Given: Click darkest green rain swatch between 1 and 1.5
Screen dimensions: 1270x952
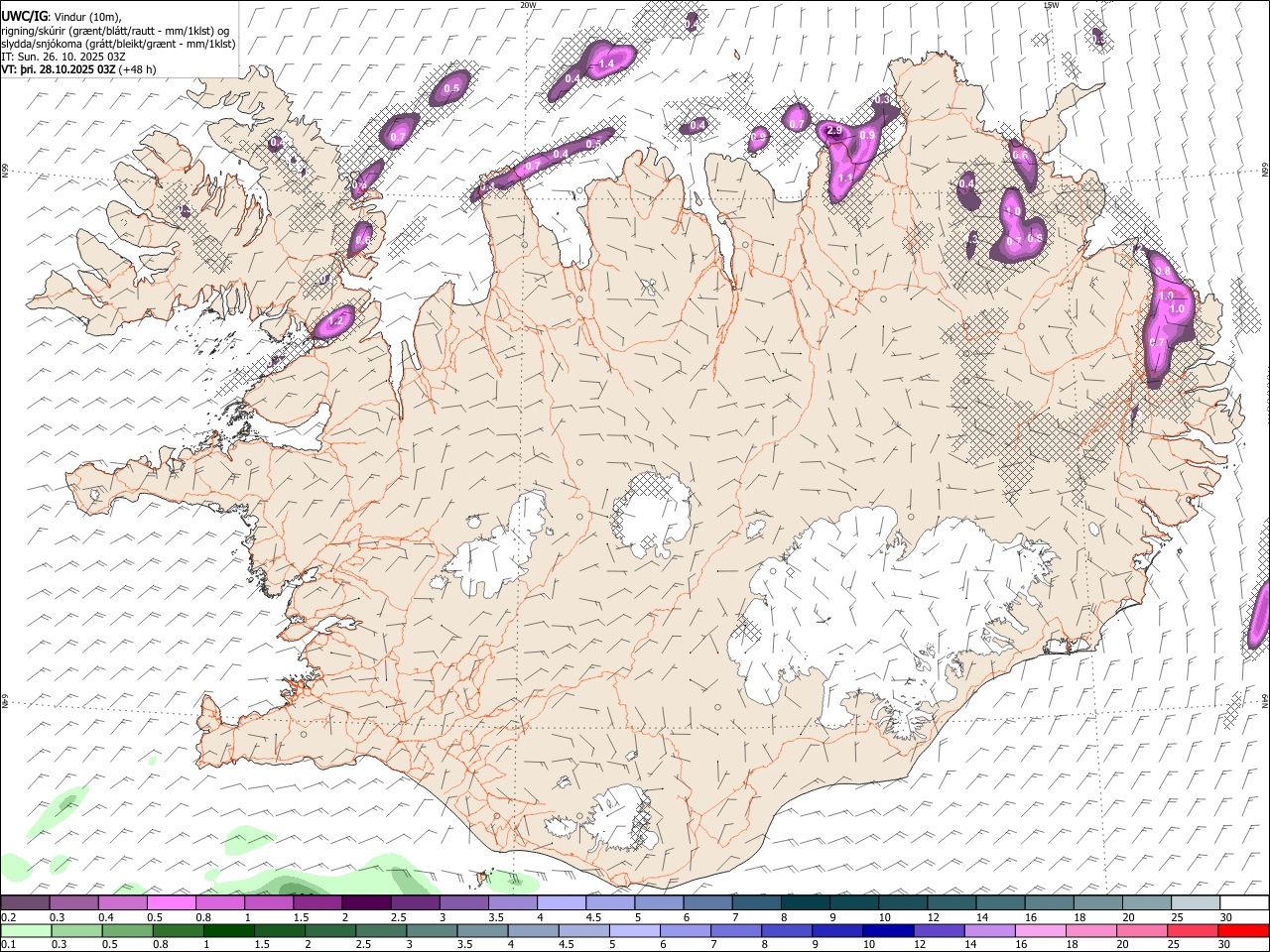Looking at the screenshot, I should coord(229,930).
